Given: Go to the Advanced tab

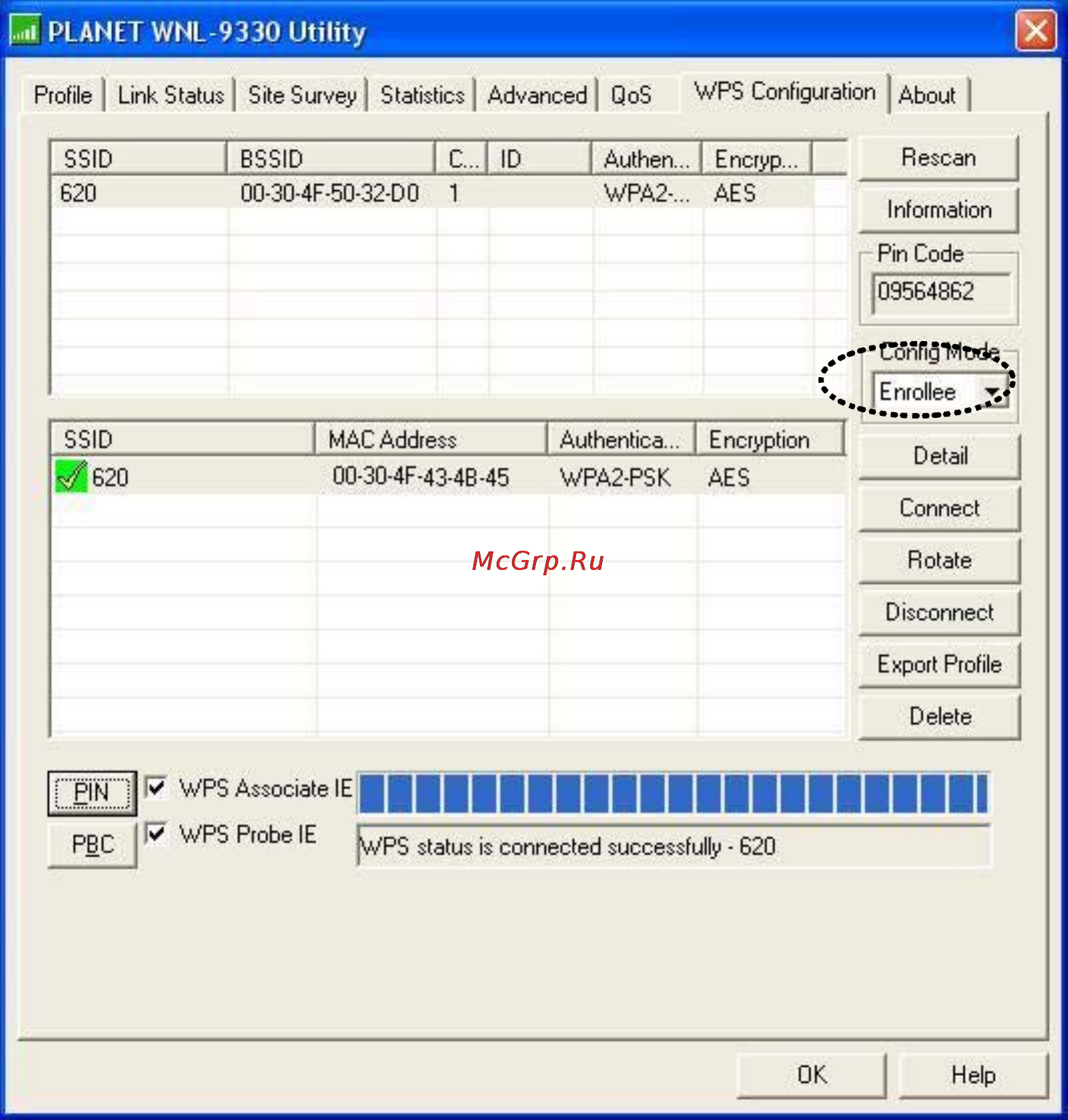Looking at the screenshot, I should pyautogui.click(x=537, y=95).
